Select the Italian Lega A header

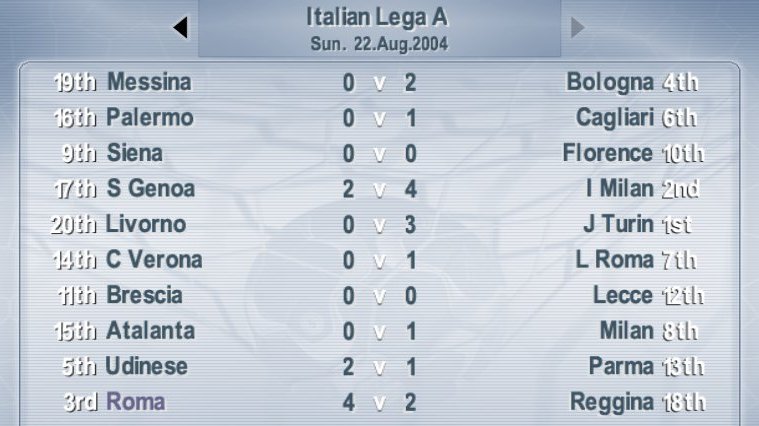click(x=378, y=17)
